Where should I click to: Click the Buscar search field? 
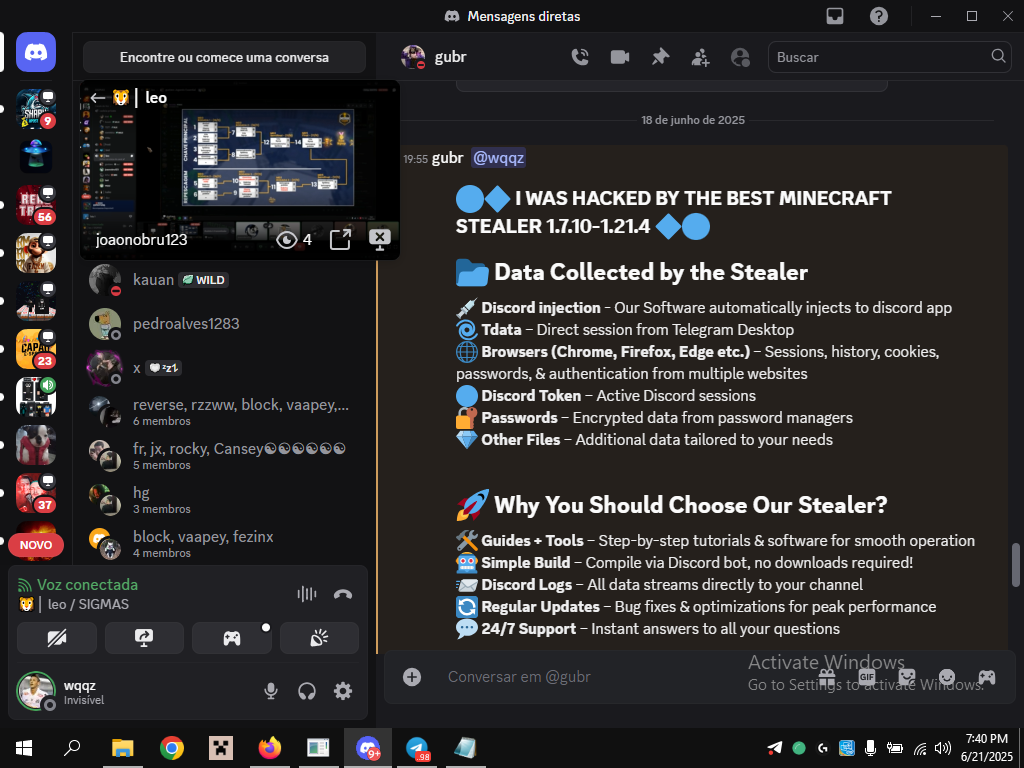point(888,57)
